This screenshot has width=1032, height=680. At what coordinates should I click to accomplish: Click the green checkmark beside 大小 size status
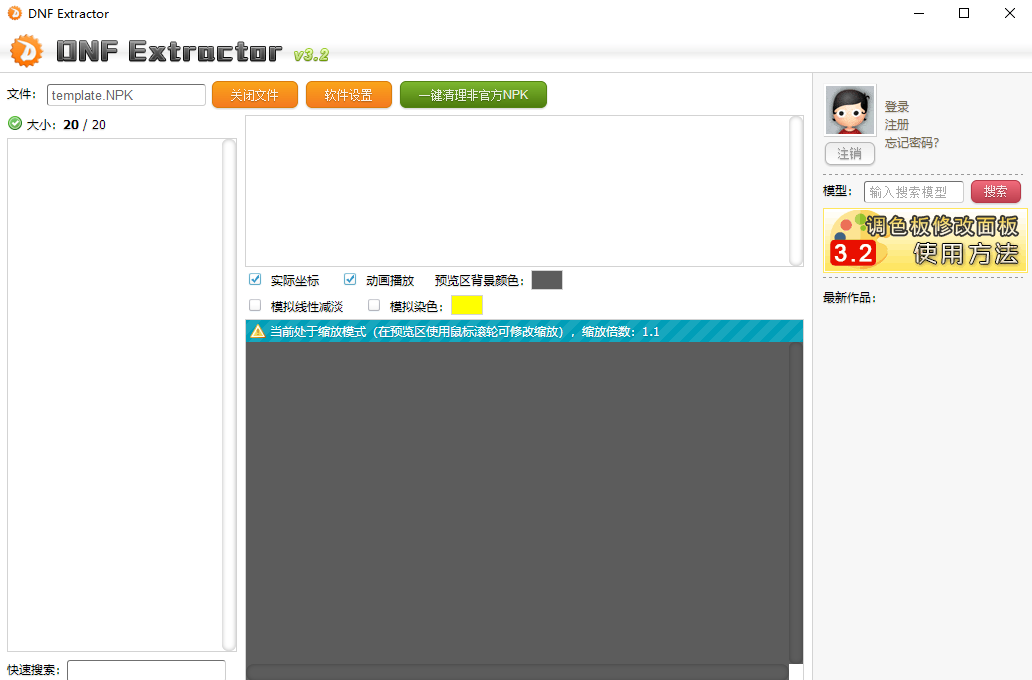(13, 123)
